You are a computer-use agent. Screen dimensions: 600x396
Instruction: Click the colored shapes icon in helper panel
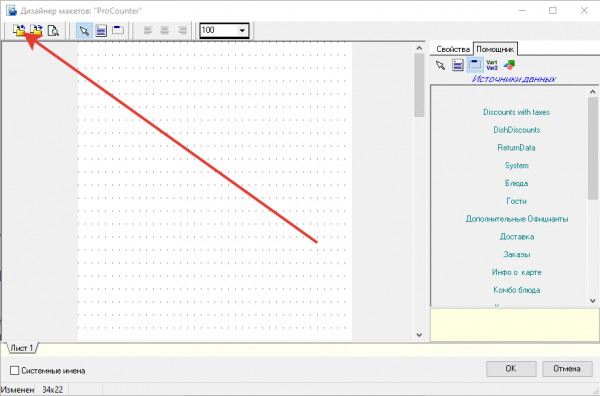[x=509, y=65]
